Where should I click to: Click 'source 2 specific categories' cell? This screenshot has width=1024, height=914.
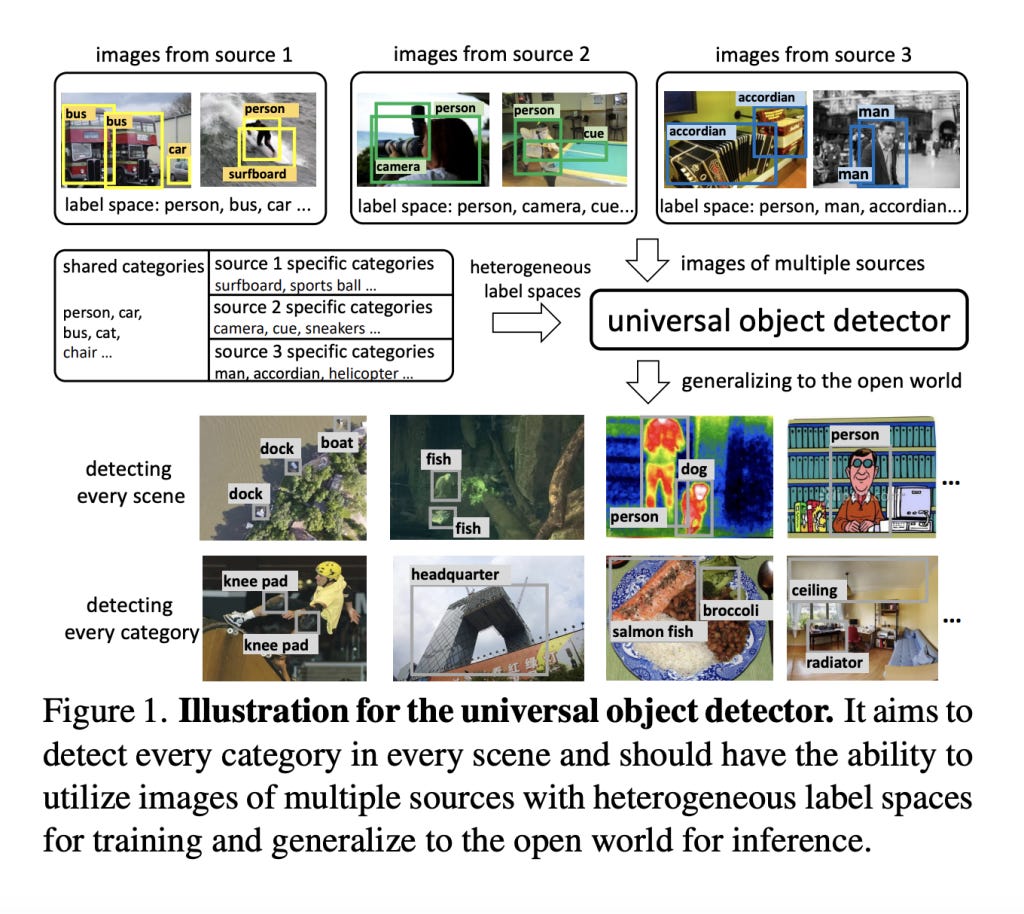(x=323, y=307)
